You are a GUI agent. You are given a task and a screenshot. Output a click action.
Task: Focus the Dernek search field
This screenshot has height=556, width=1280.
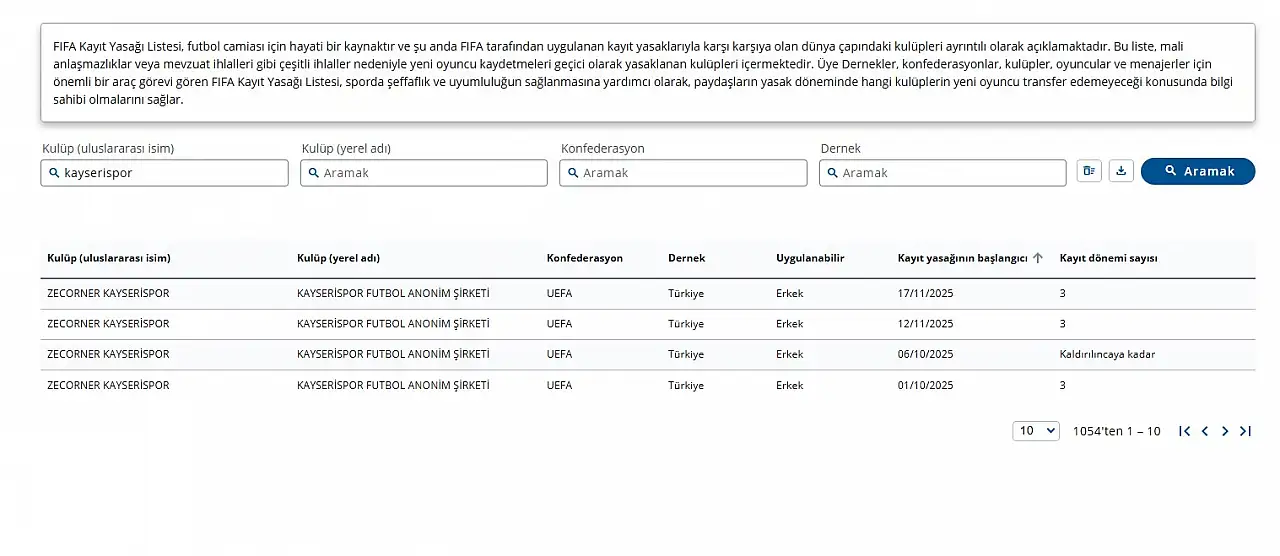coord(950,173)
